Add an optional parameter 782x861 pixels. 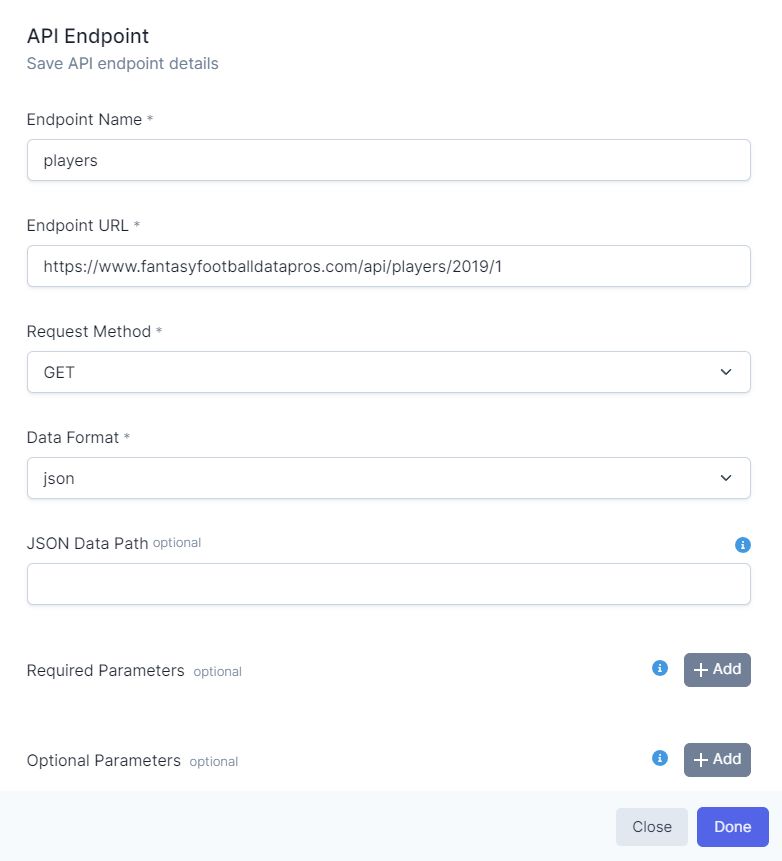tap(717, 759)
